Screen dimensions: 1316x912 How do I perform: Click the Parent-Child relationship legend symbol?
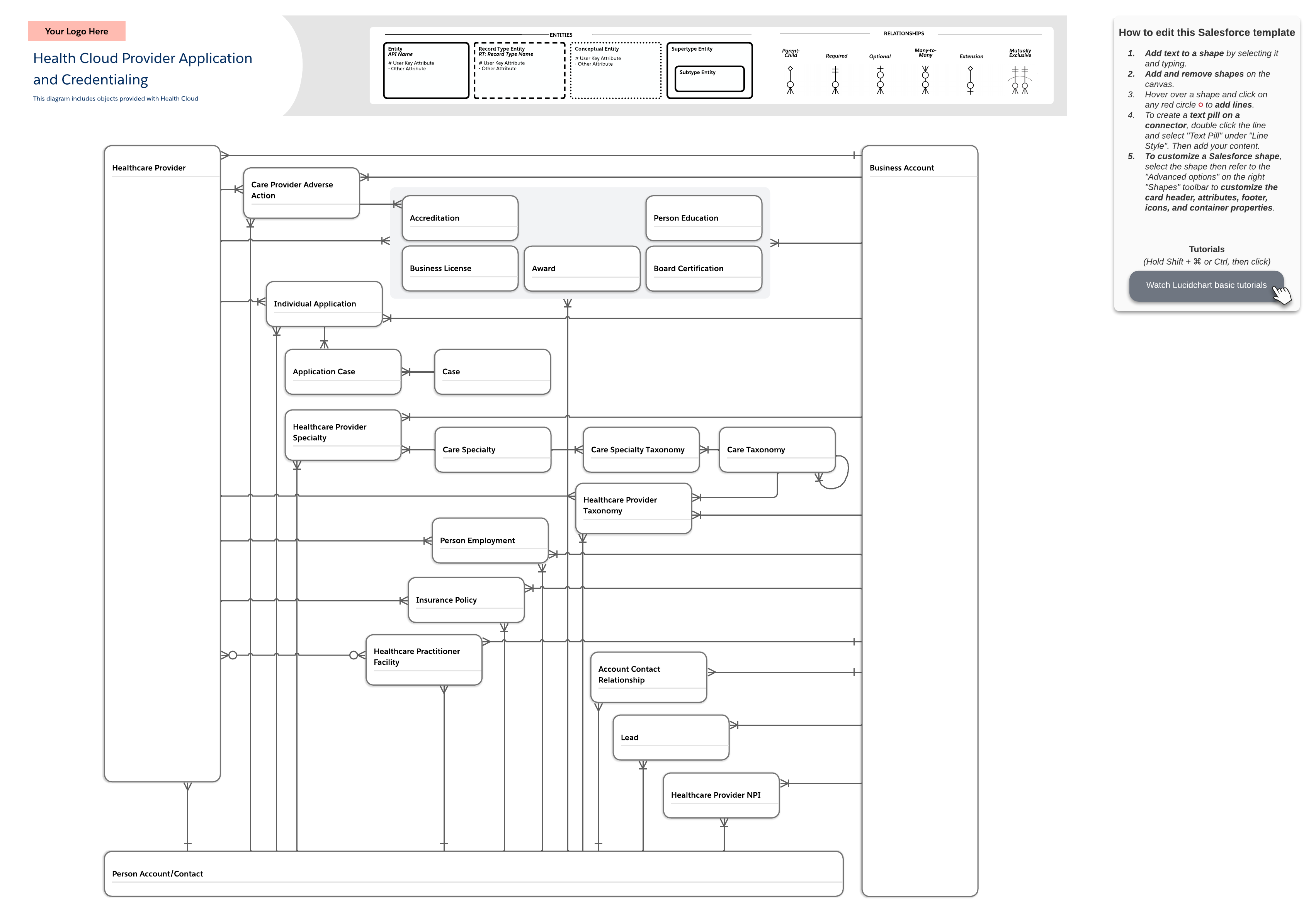(790, 80)
